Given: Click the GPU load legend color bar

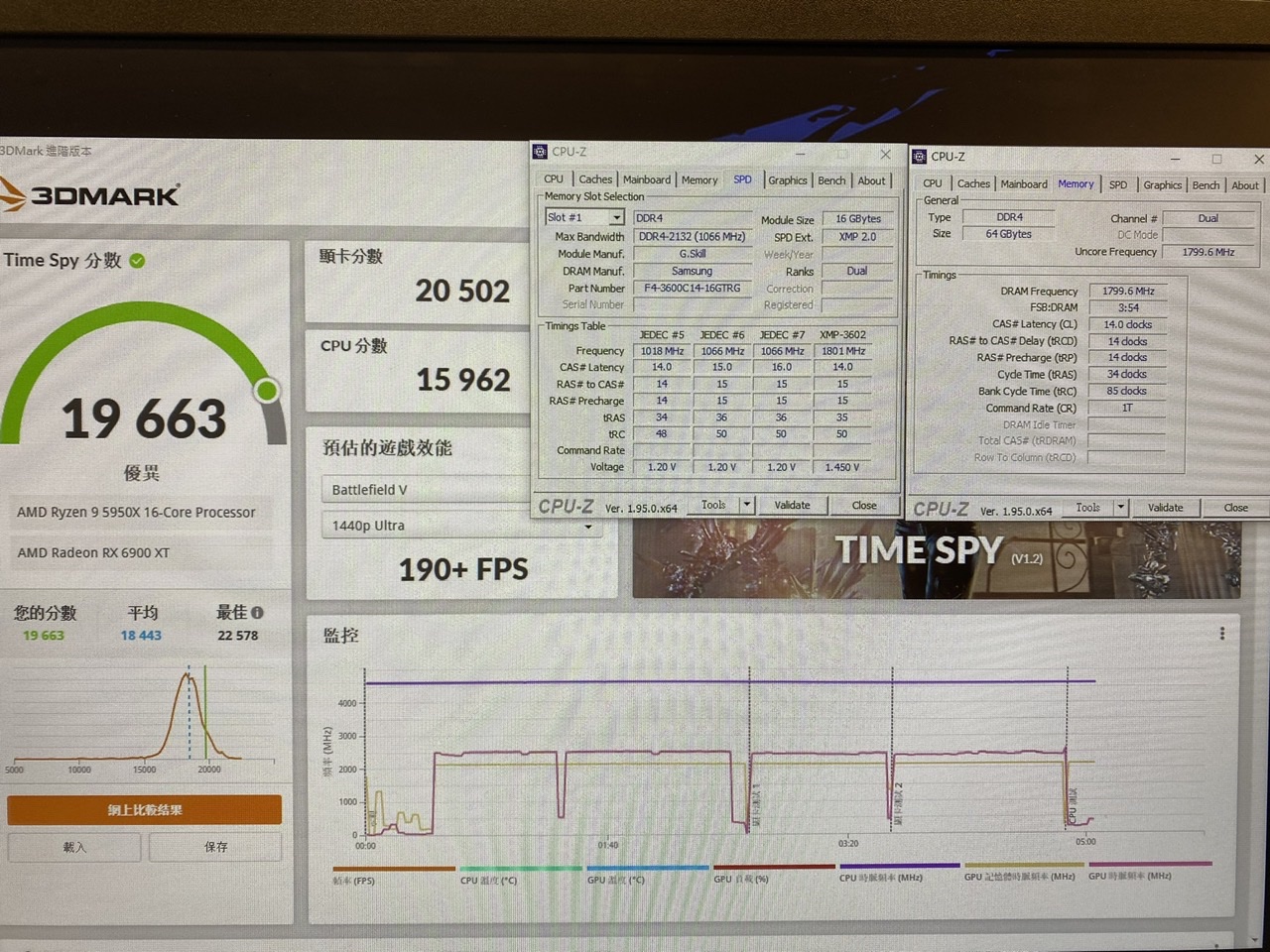Looking at the screenshot, I should tap(774, 866).
